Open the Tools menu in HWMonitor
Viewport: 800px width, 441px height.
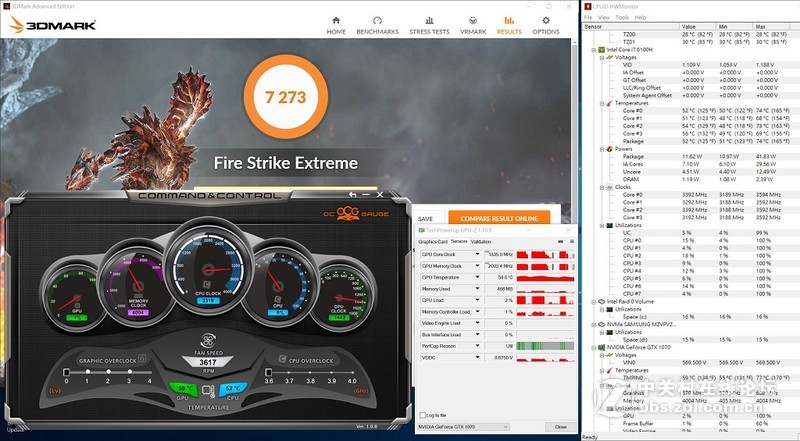pyautogui.click(x=622, y=17)
